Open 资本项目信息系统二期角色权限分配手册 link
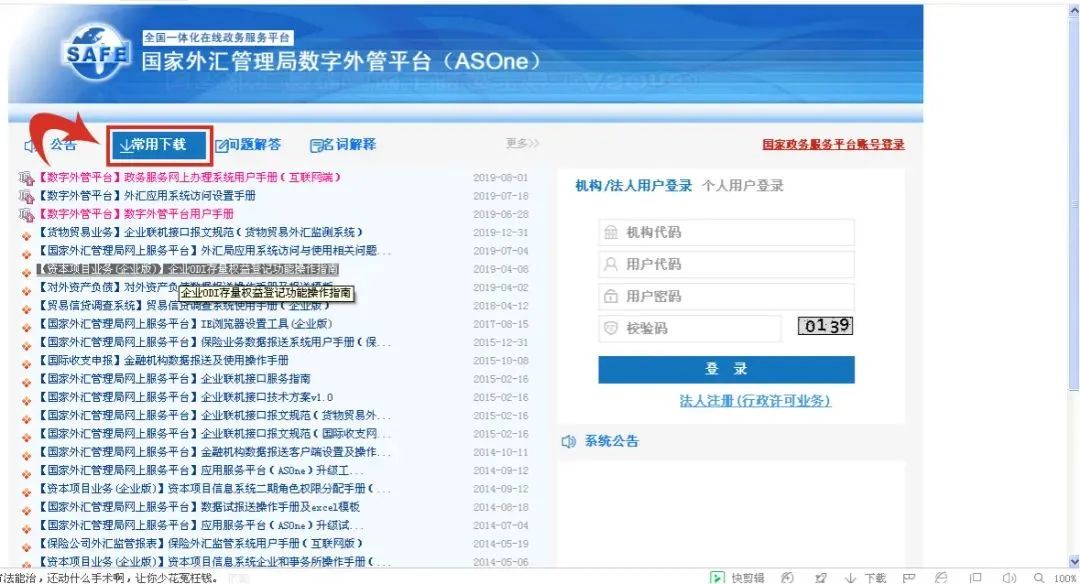 [279, 489]
